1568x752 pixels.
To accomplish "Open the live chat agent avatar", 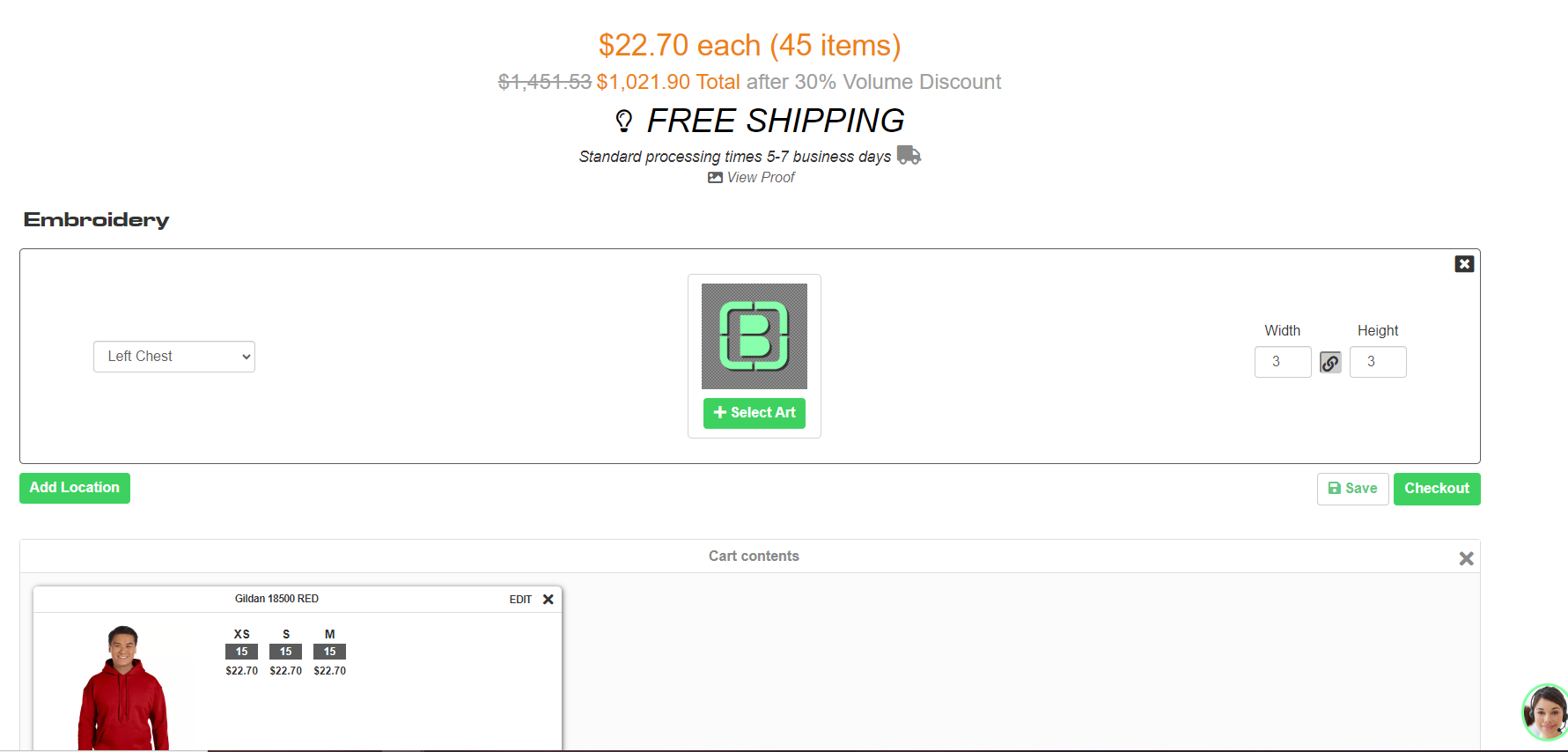I will [x=1545, y=711].
